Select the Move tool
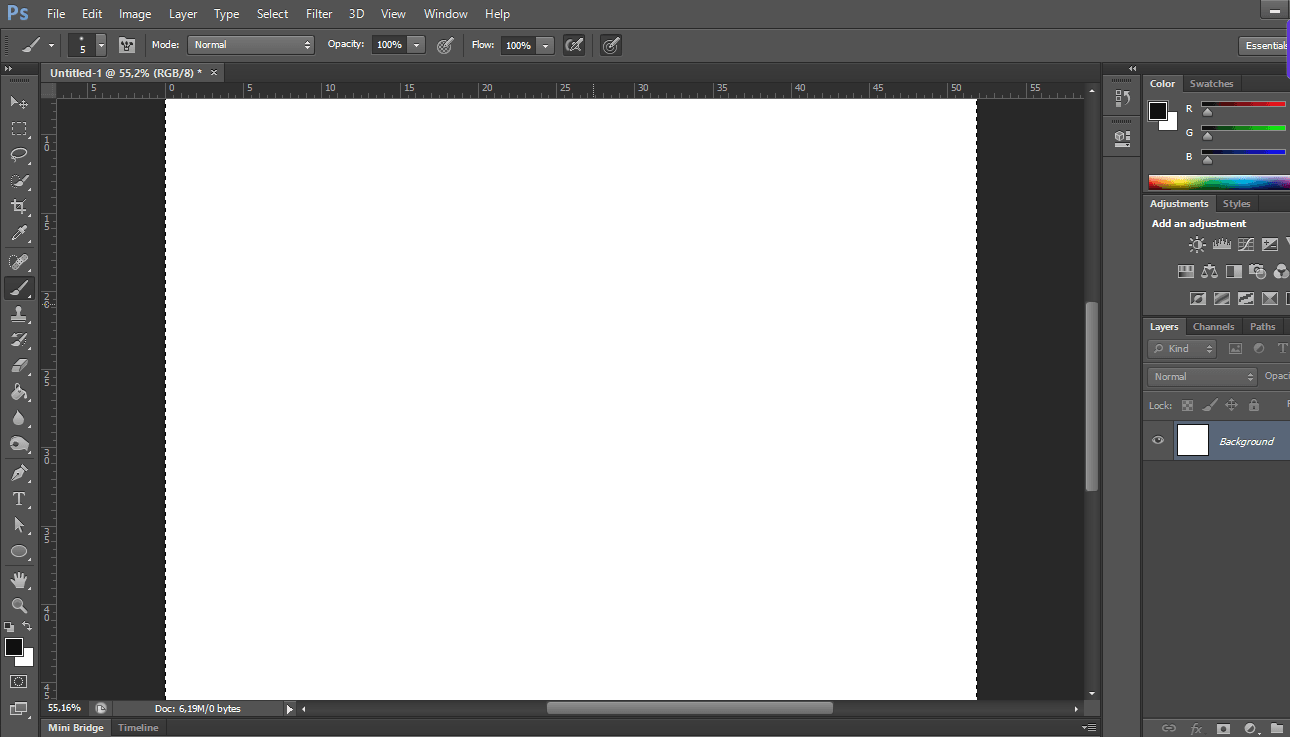Viewport: 1290px width, 737px height. pos(19,102)
